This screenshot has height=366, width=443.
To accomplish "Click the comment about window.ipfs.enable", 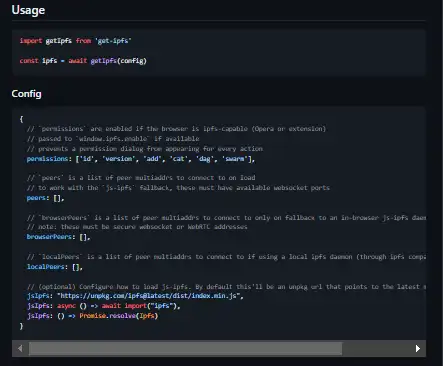I will pyautogui.click(x=113, y=139).
